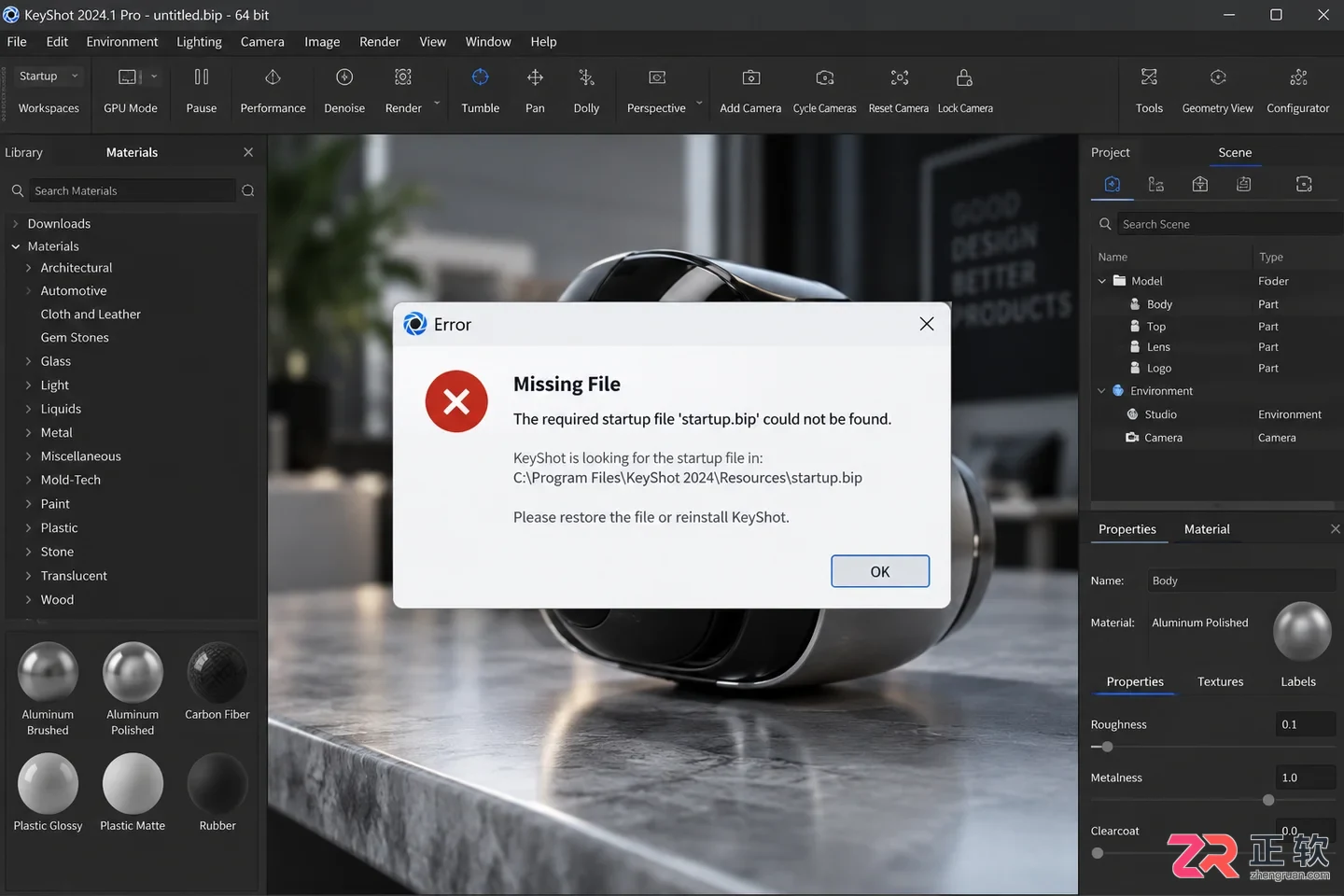Viewport: 1344px width, 896px height.
Task: Open the Startup workspace dropdown
Action: (49, 76)
